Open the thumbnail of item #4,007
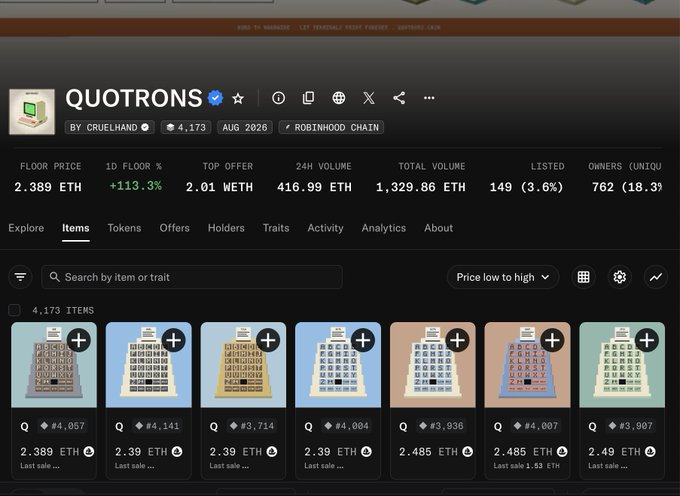This screenshot has width=680, height=496. click(x=527, y=365)
